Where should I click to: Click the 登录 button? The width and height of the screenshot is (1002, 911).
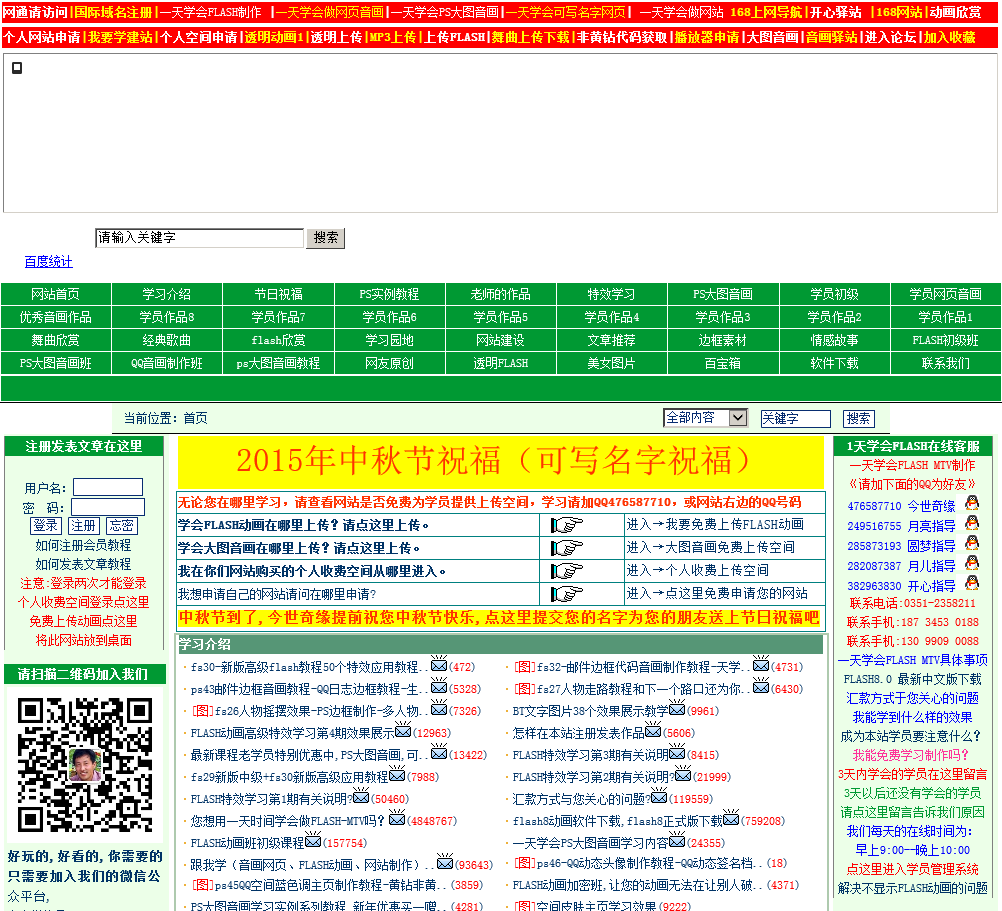(46, 526)
